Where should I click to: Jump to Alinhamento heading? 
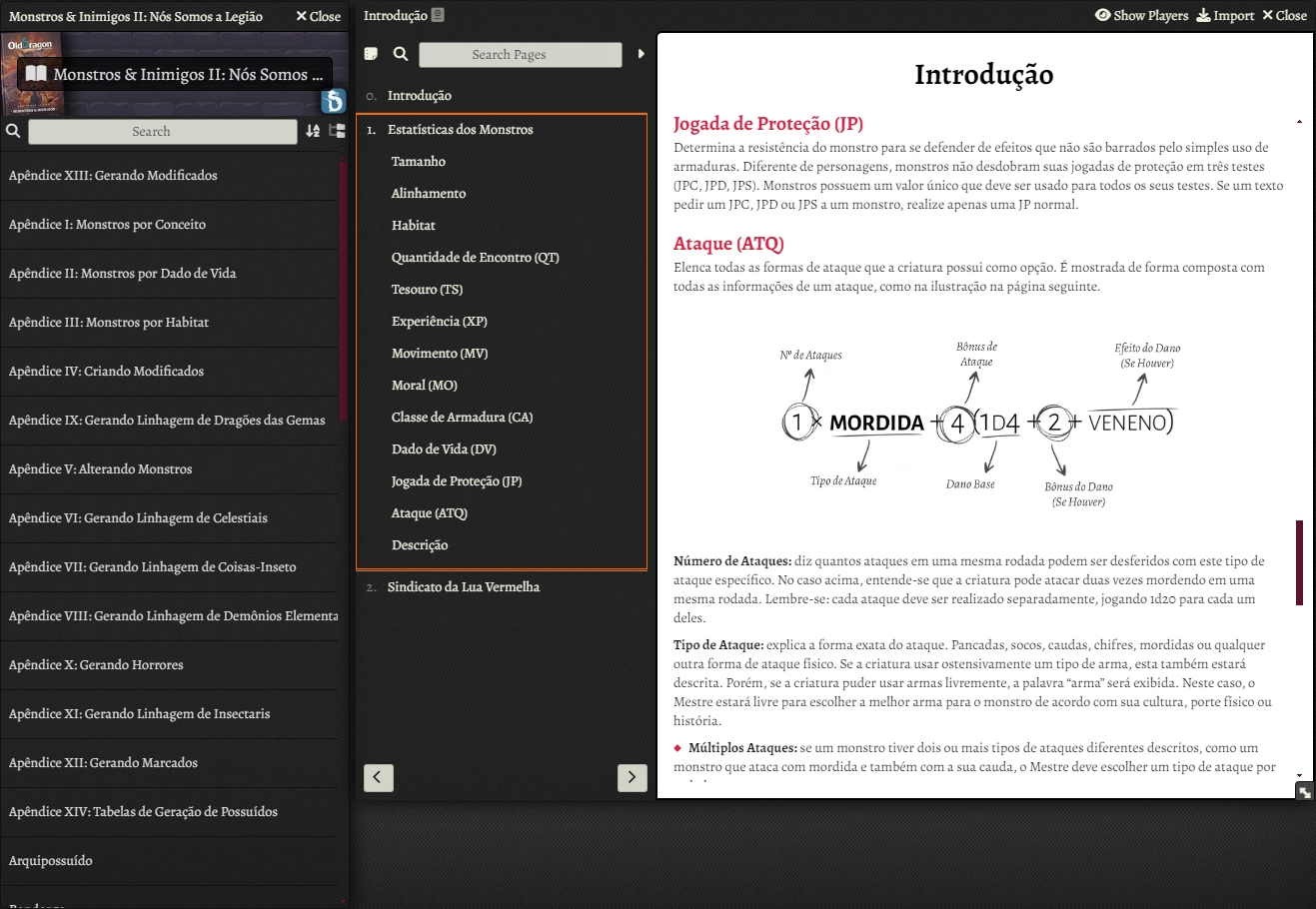point(429,194)
